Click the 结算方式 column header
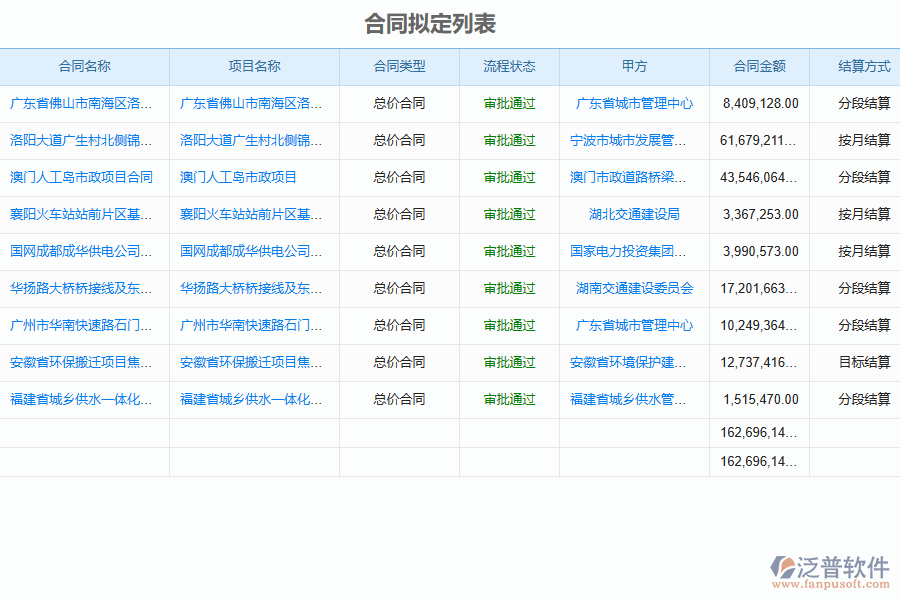The image size is (900, 600). [x=863, y=67]
